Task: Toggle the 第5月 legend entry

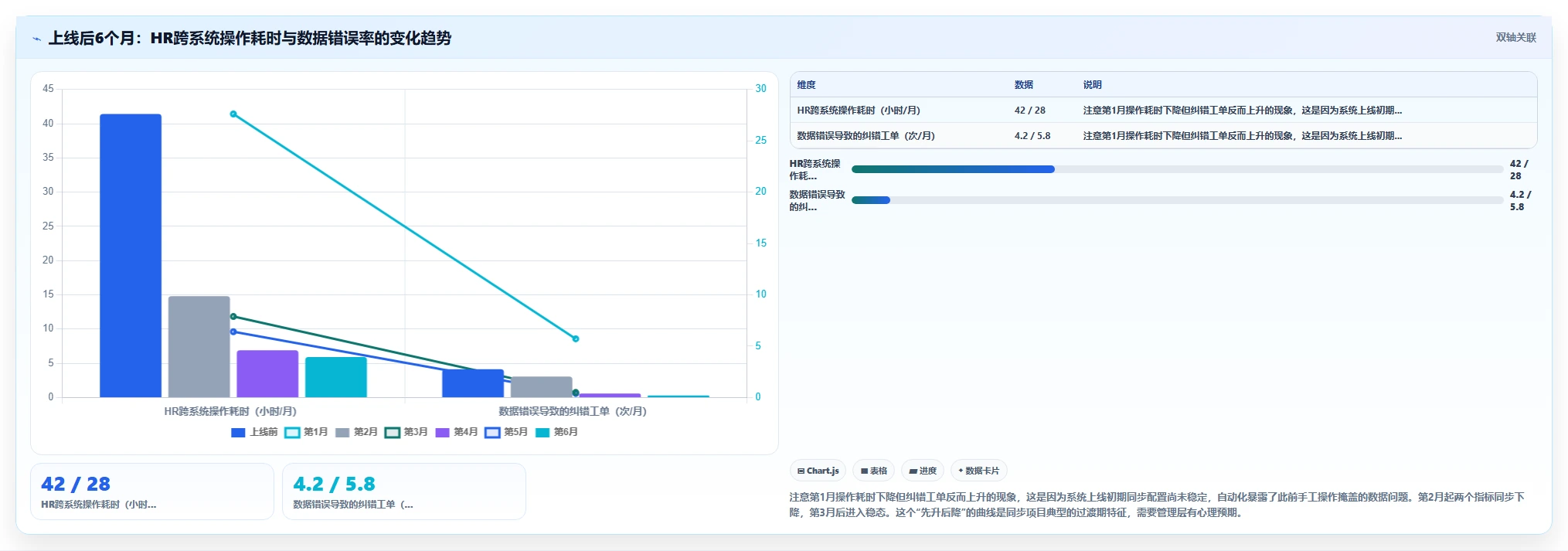Action: coord(507,433)
